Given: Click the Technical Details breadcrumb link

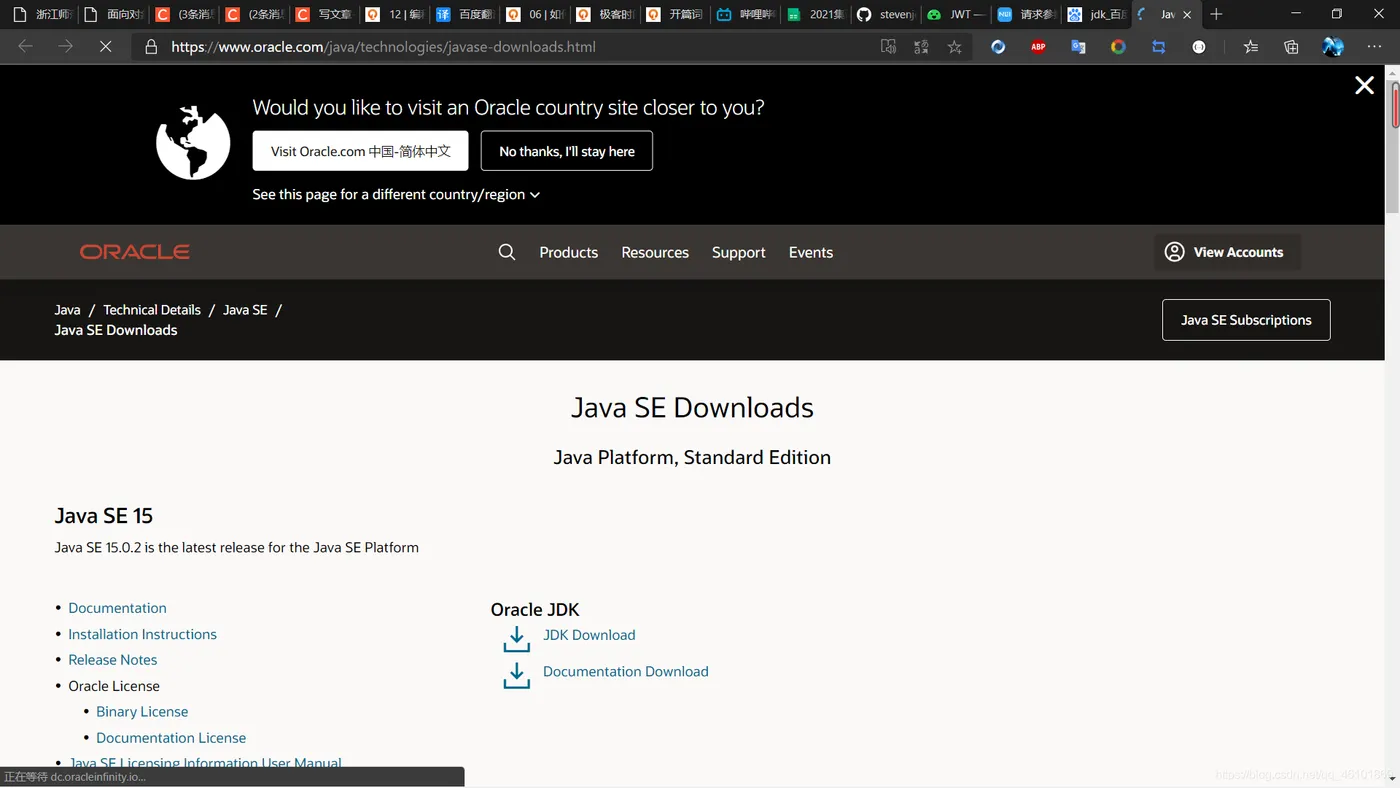Looking at the screenshot, I should coord(152,310).
